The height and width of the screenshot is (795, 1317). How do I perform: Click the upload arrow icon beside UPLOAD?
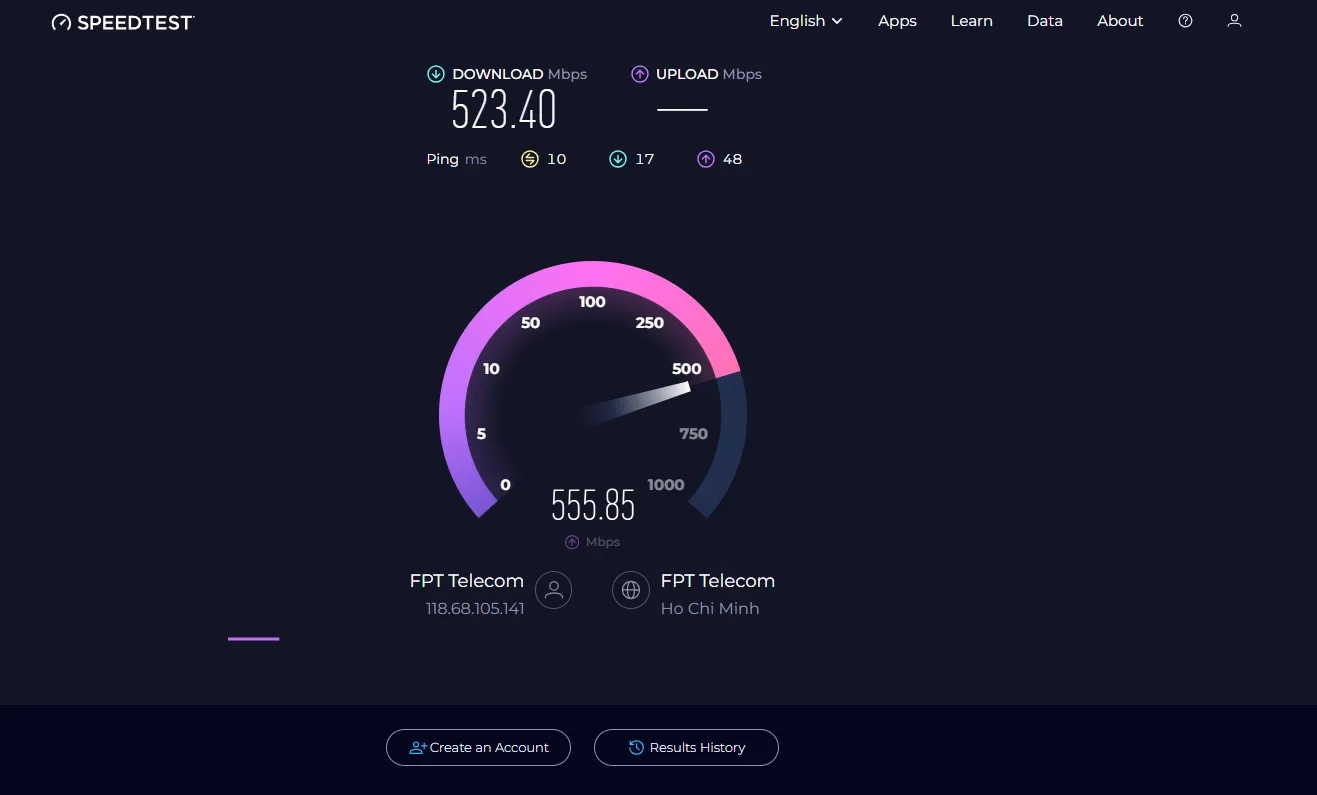click(x=640, y=74)
